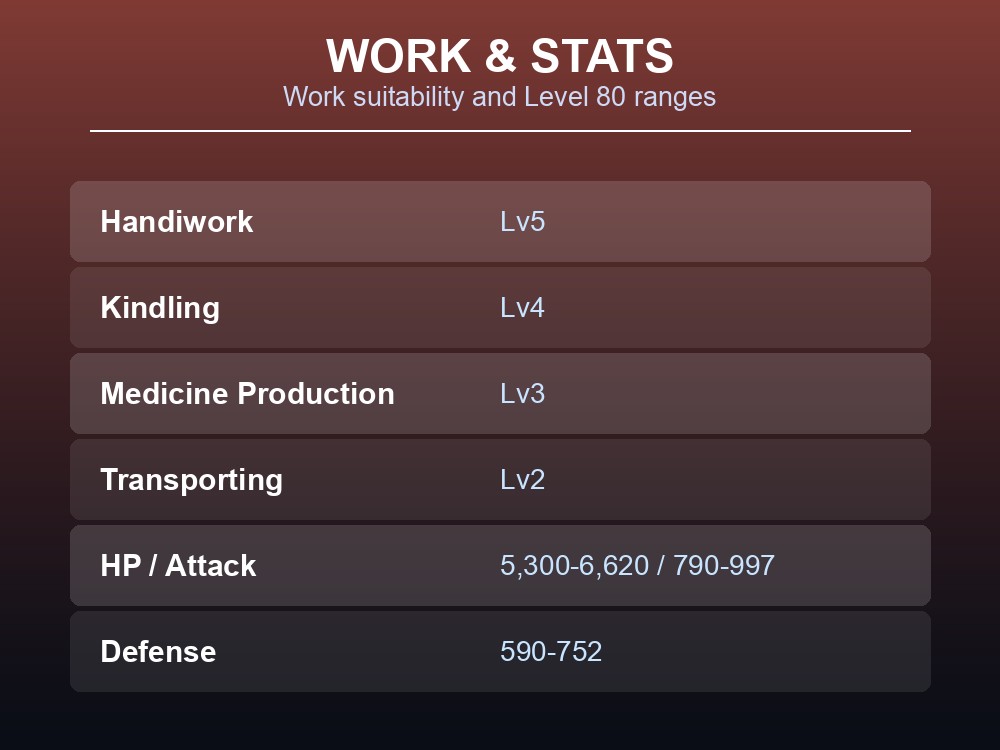Select the Kindling row label
1000x750 pixels.
(160, 308)
